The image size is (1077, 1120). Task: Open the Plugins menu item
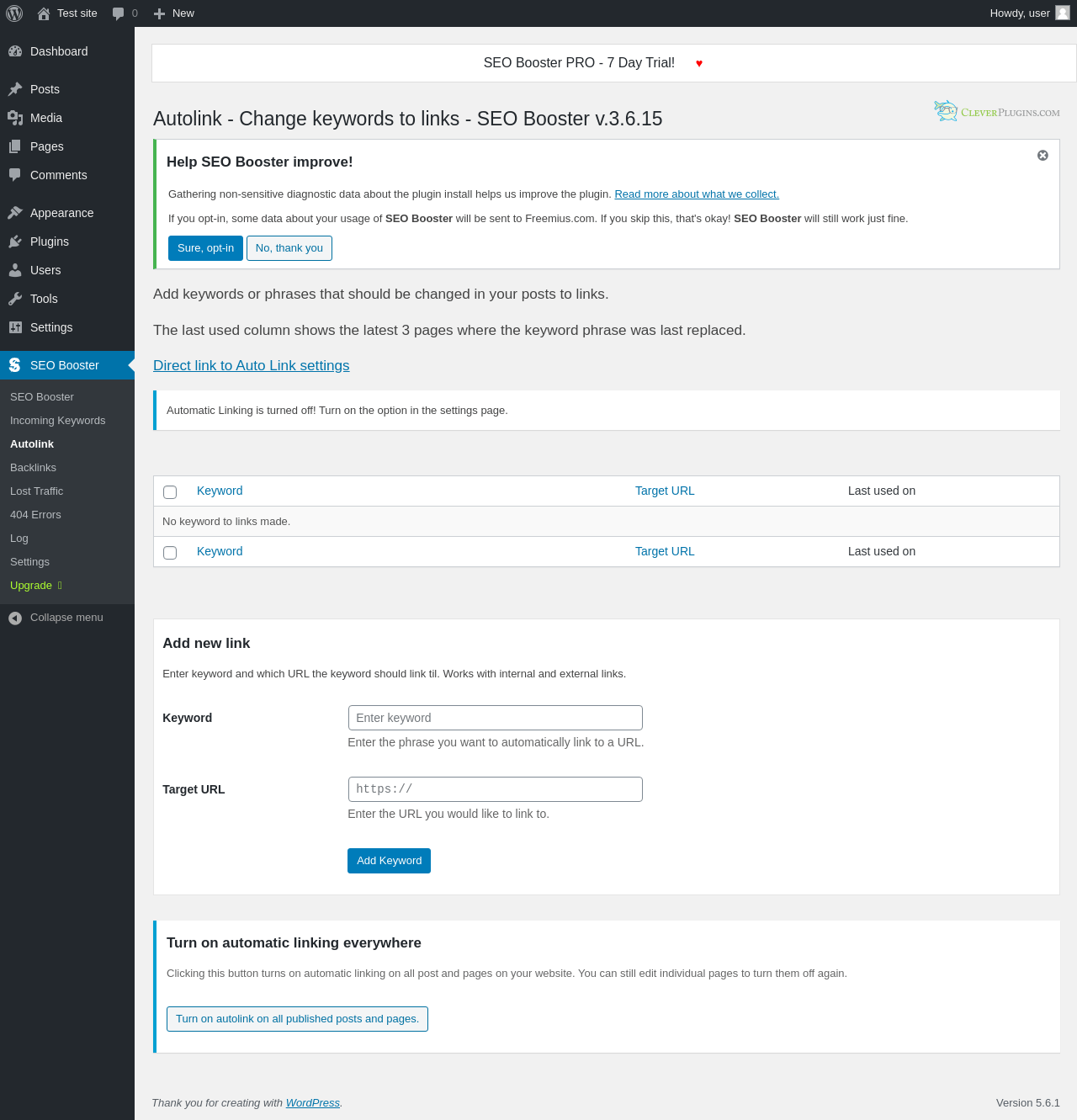pos(67,242)
